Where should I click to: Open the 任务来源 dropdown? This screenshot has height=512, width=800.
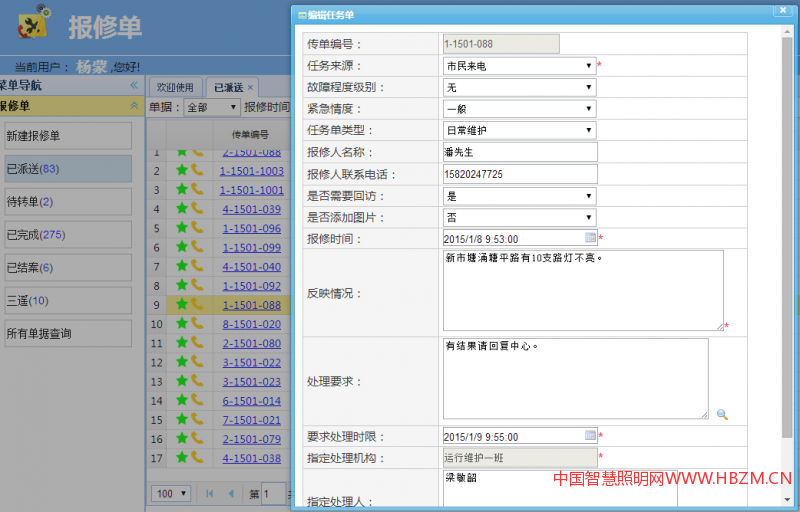pyautogui.click(x=519, y=66)
